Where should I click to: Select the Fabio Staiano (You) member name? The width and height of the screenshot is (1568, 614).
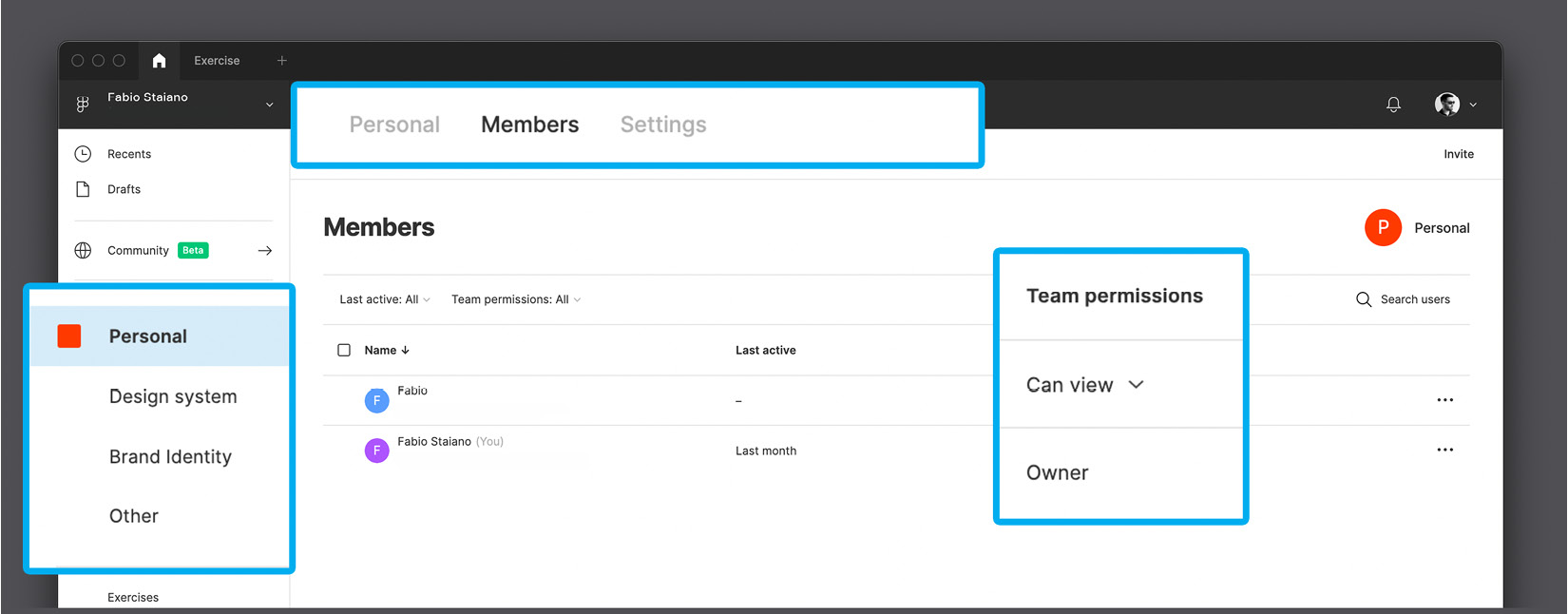[450, 442]
